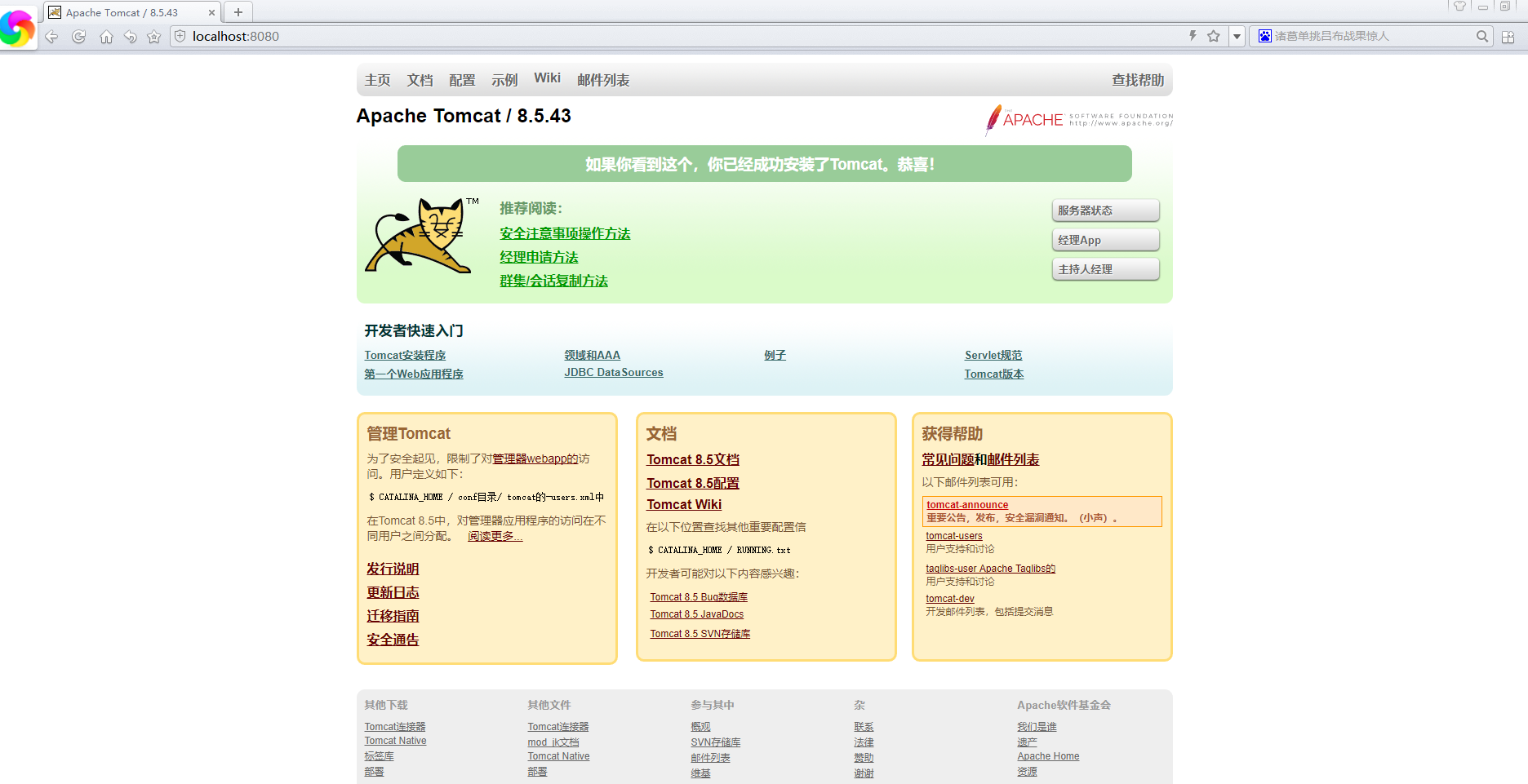Click the browser back arrow
This screenshot has width=1528, height=784.
51,37
